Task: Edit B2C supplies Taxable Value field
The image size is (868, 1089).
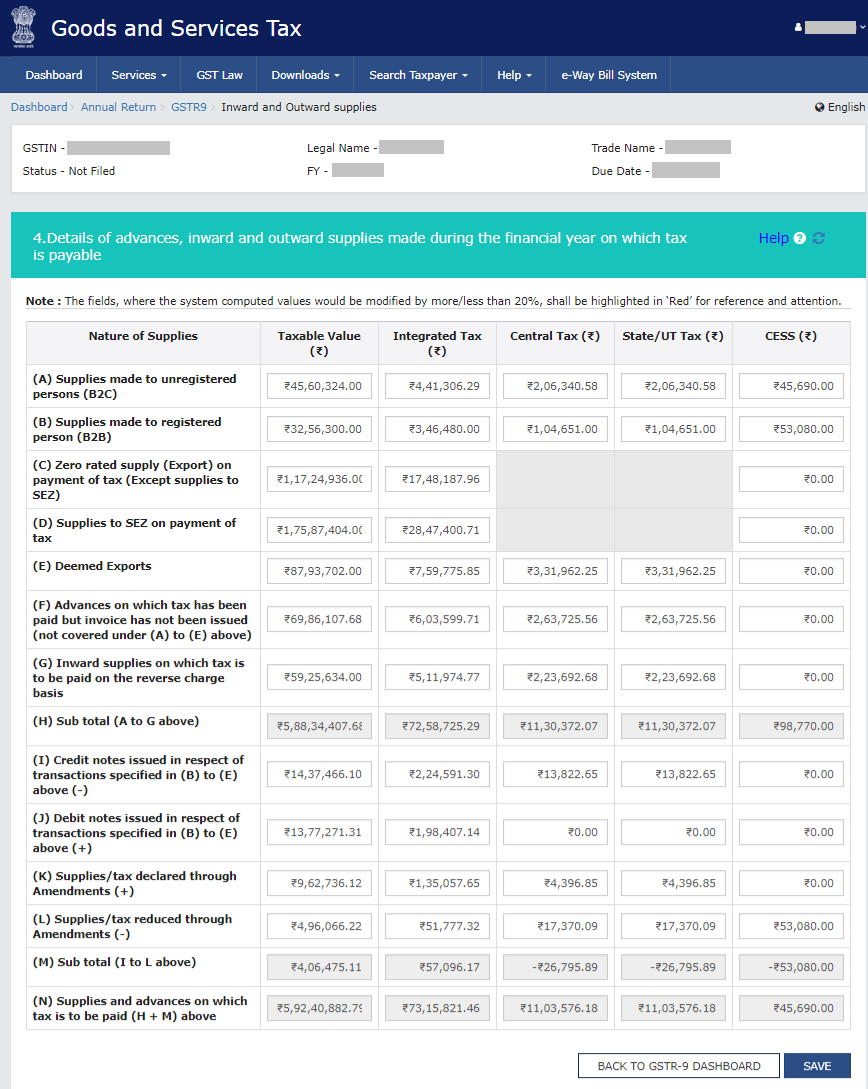Action: [319, 386]
